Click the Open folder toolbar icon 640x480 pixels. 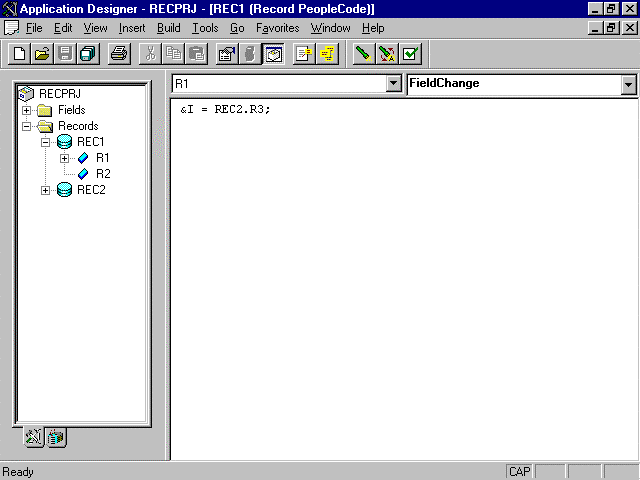coord(42,53)
